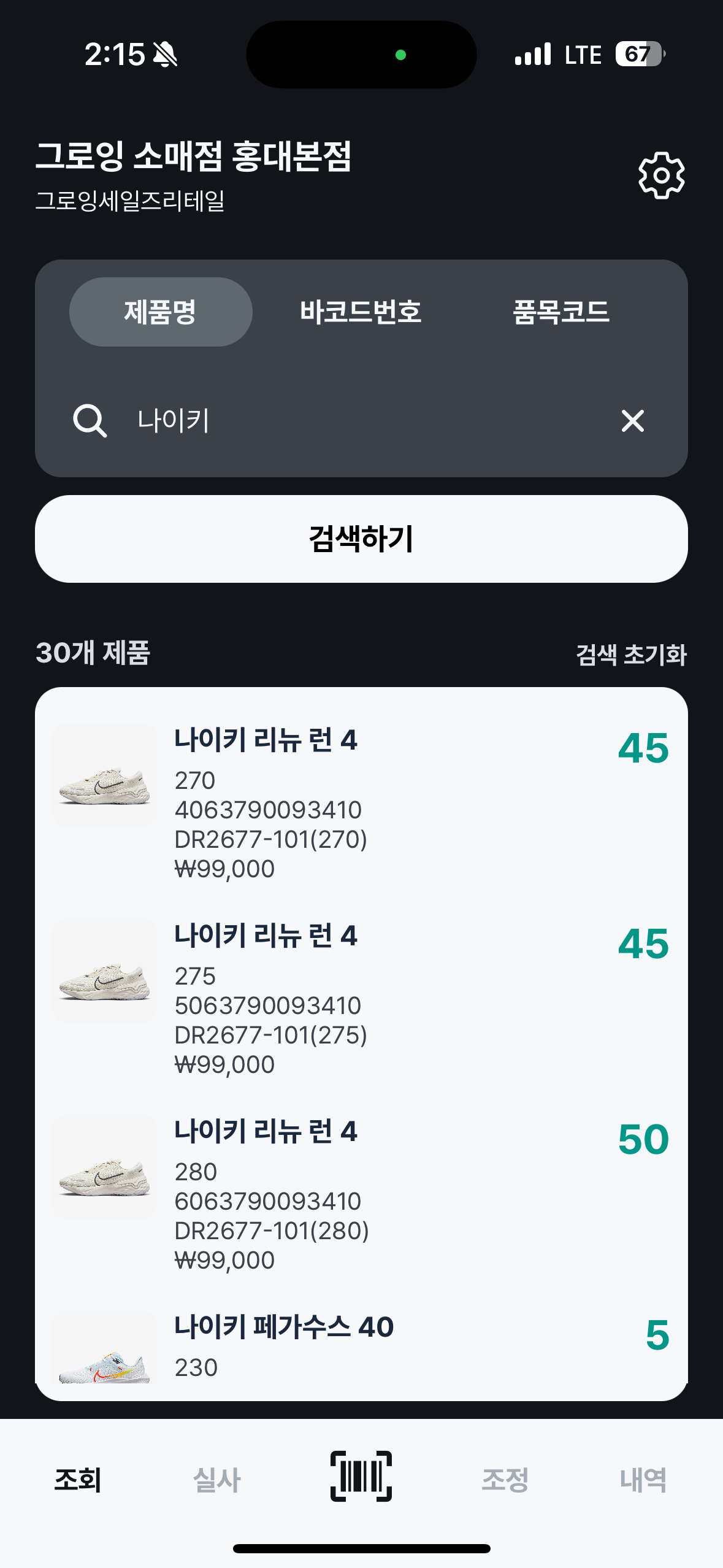723x1568 pixels.
Task: Tap the barcode scanner icon
Action: point(361,1476)
